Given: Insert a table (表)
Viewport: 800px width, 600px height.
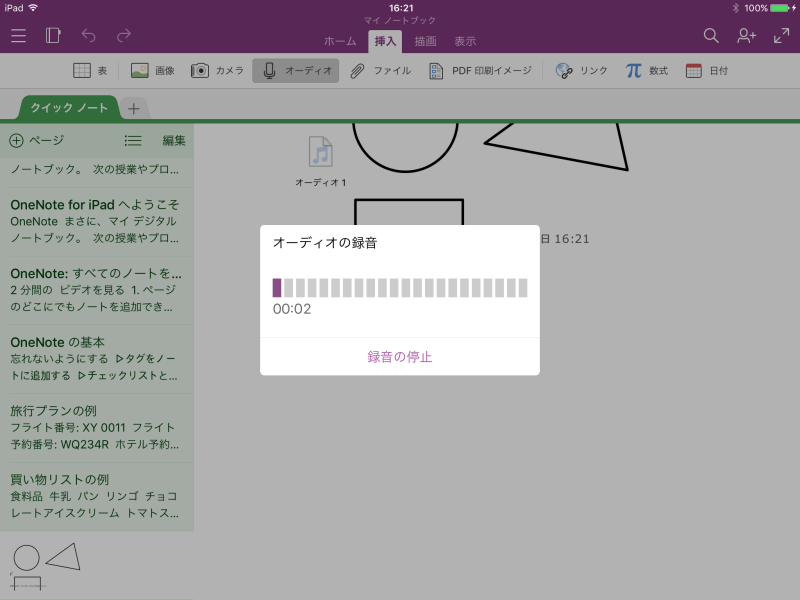Looking at the screenshot, I should pyautogui.click(x=90, y=70).
